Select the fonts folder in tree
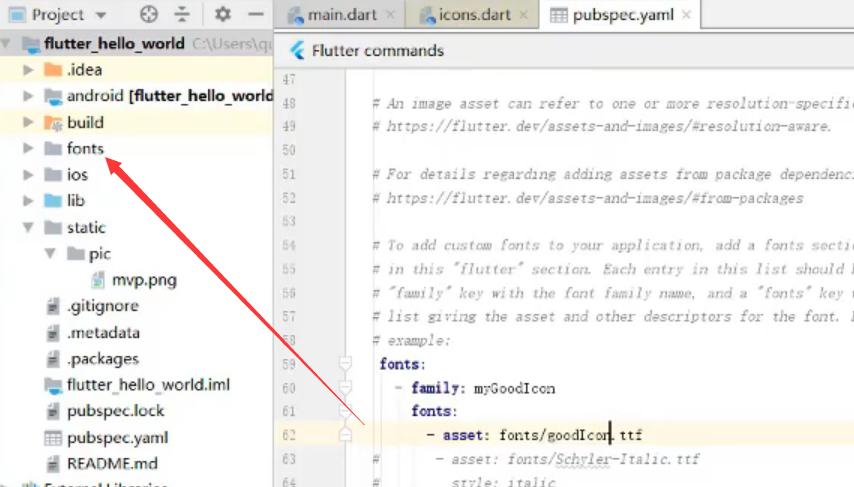854x487 pixels. pyautogui.click(x=85, y=148)
